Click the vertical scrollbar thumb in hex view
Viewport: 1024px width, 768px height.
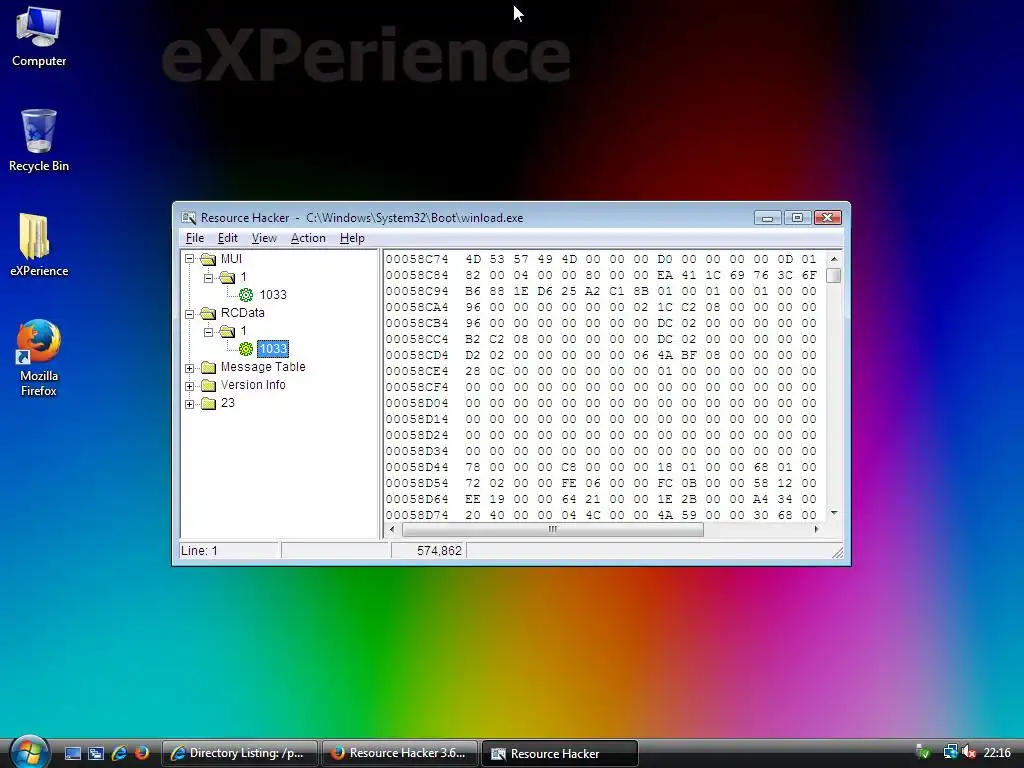[x=833, y=276]
